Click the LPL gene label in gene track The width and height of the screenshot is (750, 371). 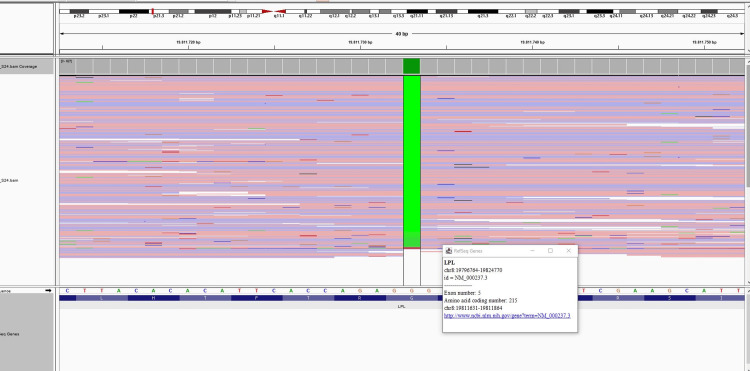pos(401,306)
